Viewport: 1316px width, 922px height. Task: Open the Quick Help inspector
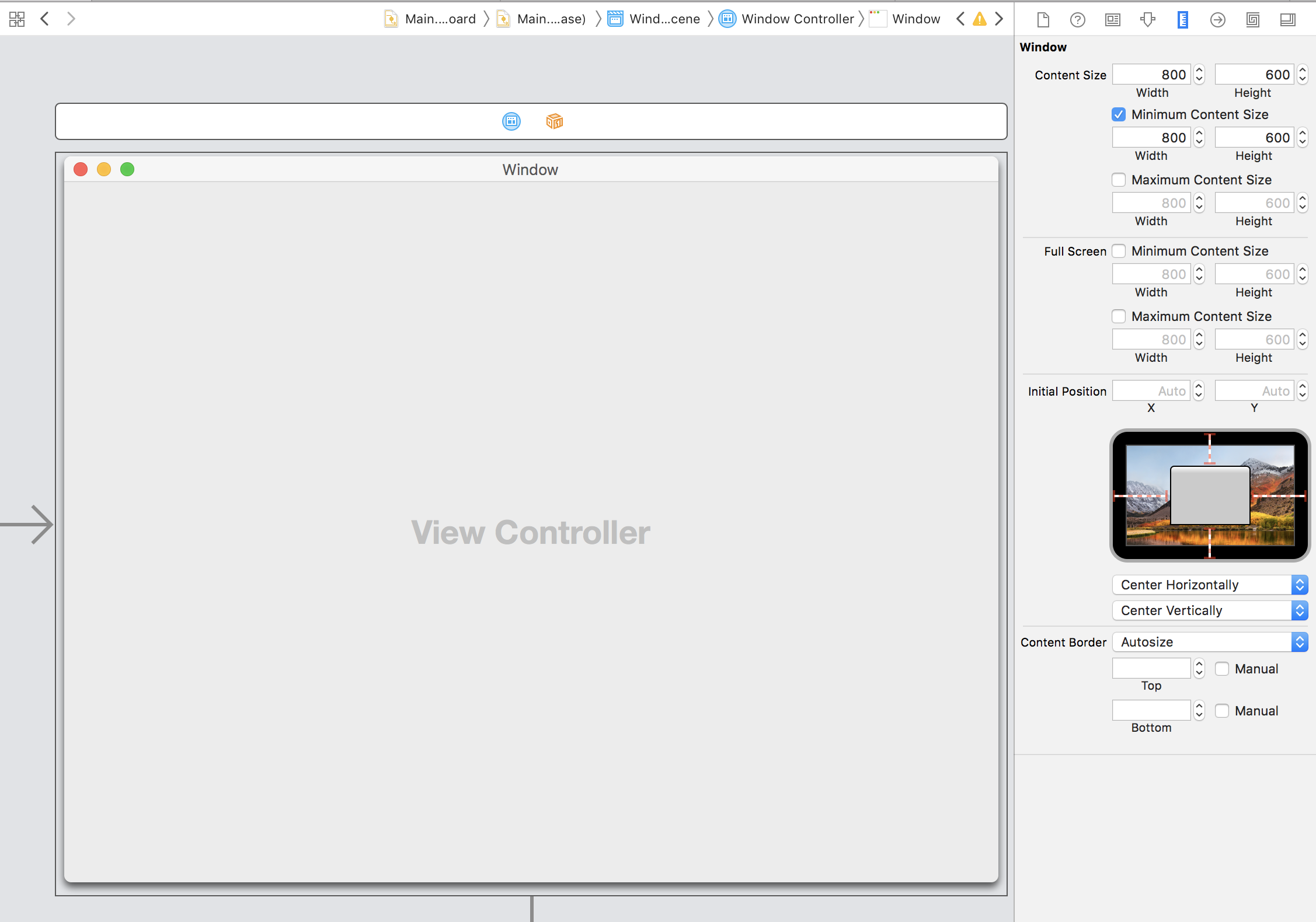pyautogui.click(x=1077, y=20)
